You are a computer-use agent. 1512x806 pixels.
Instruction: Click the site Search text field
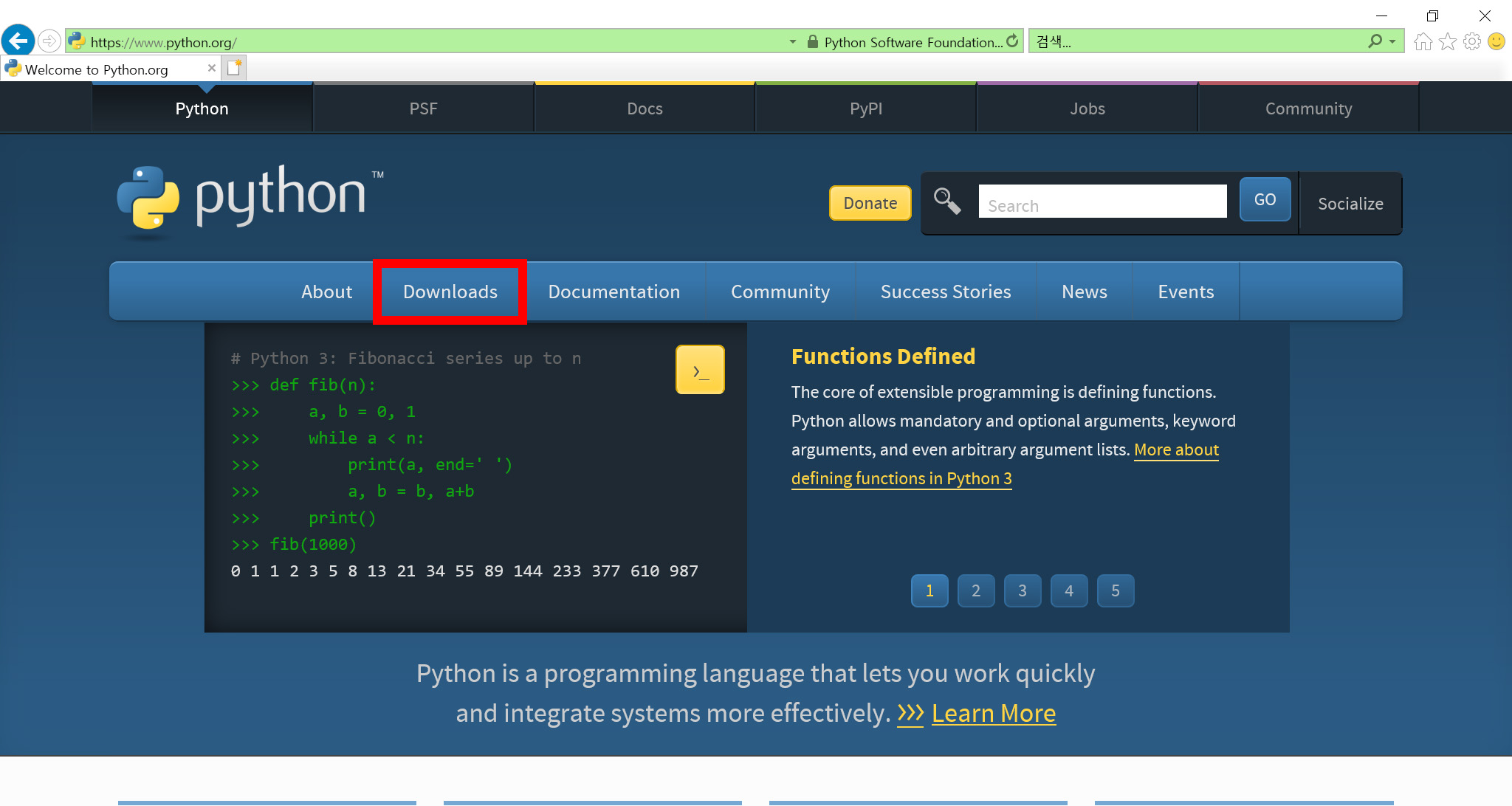[x=1103, y=201]
